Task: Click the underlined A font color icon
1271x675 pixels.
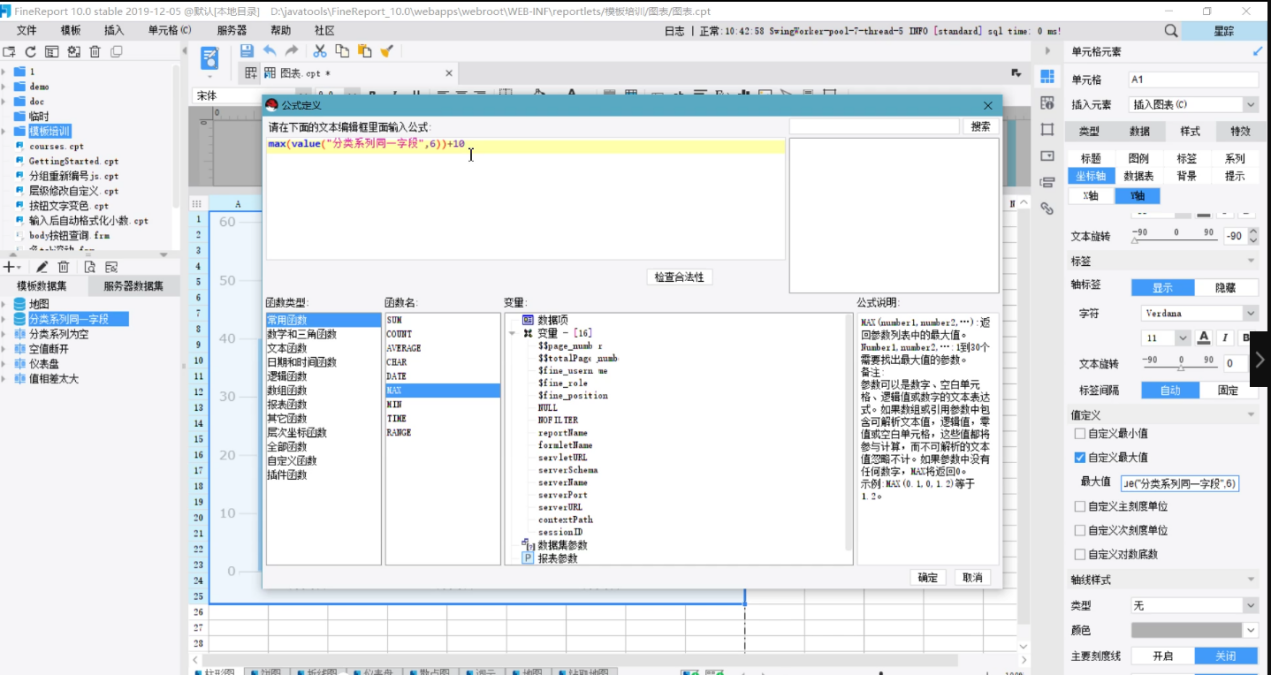Action: (1204, 338)
